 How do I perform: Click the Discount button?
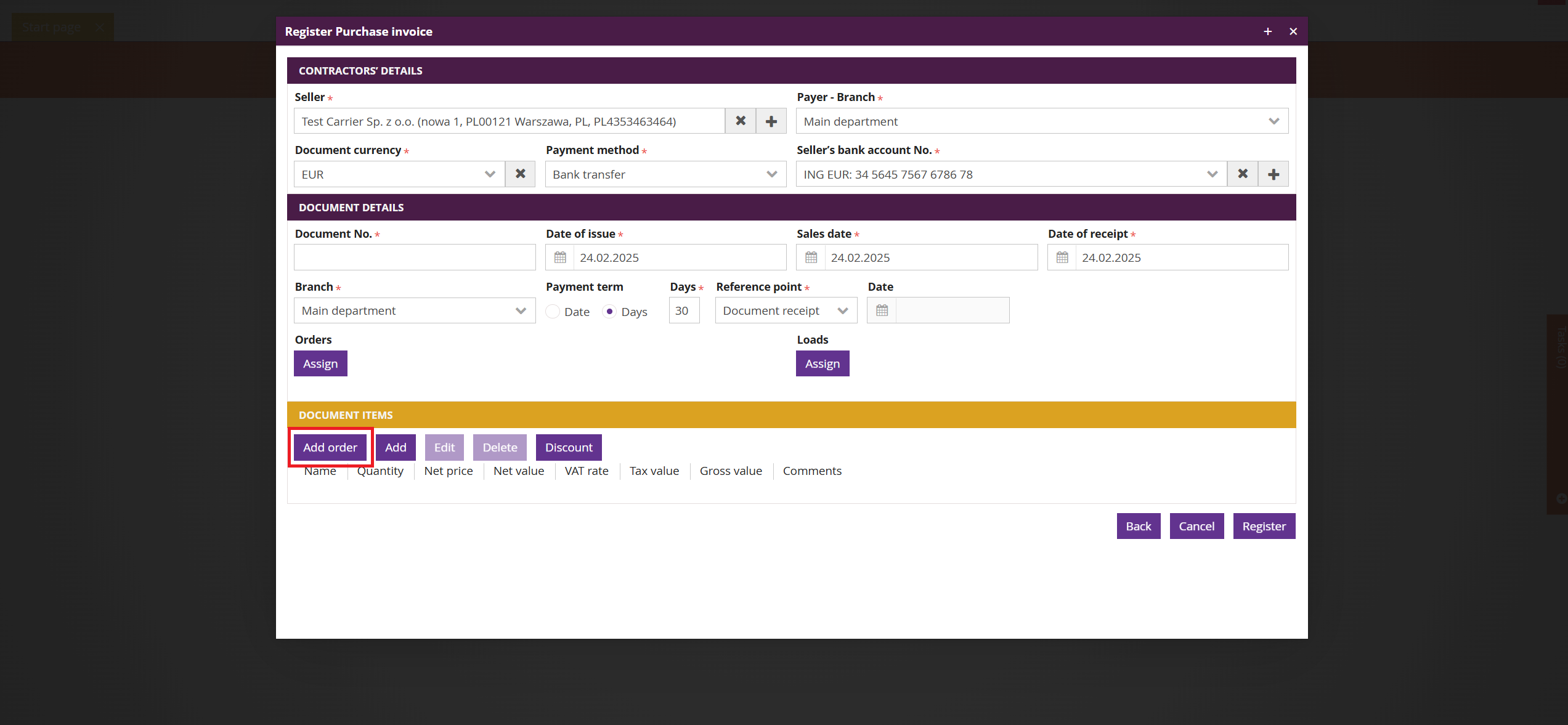click(x=569, y=447)
